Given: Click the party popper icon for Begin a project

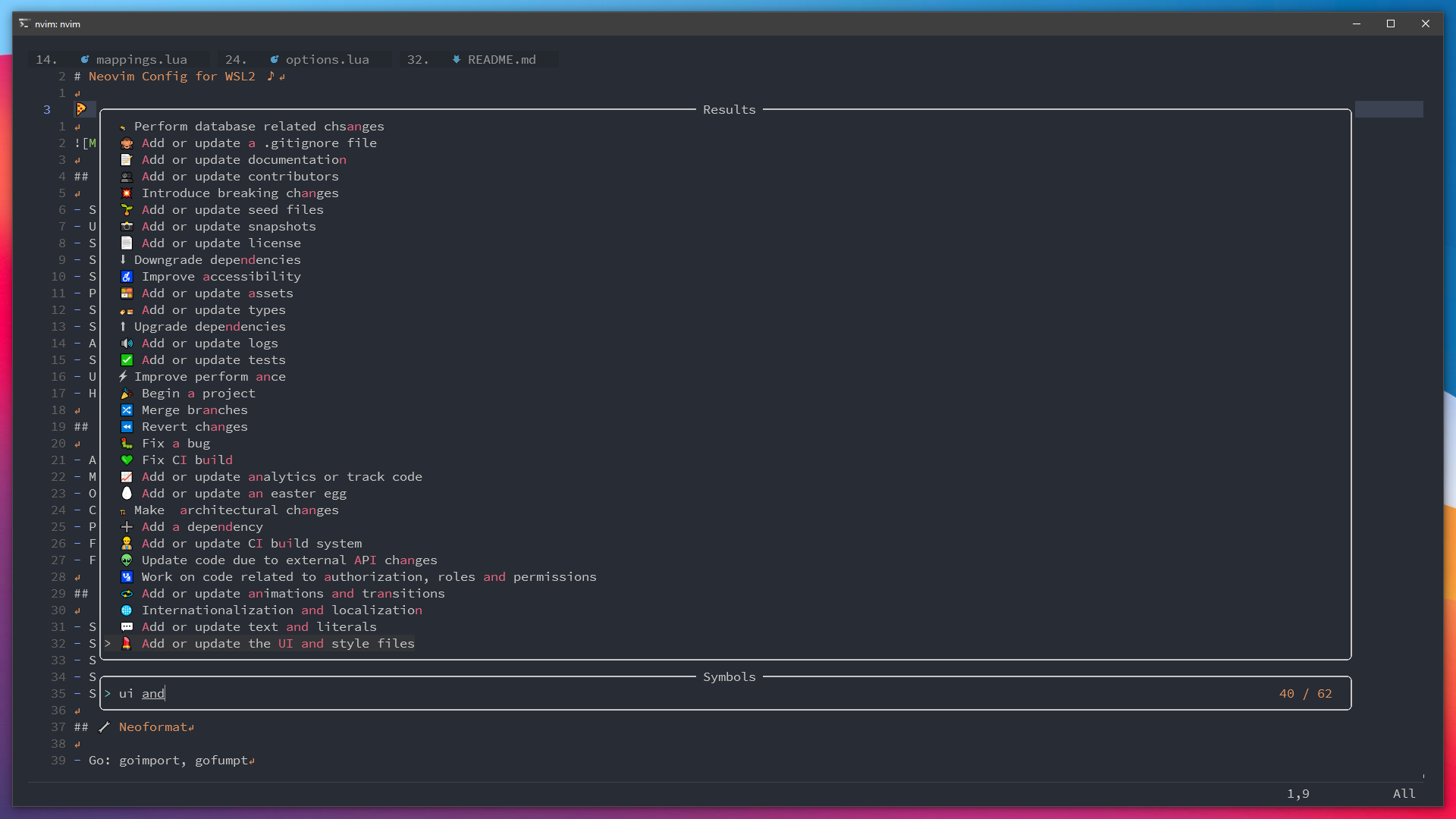Looking at the screenshot, I should click(x=127, y=394).
